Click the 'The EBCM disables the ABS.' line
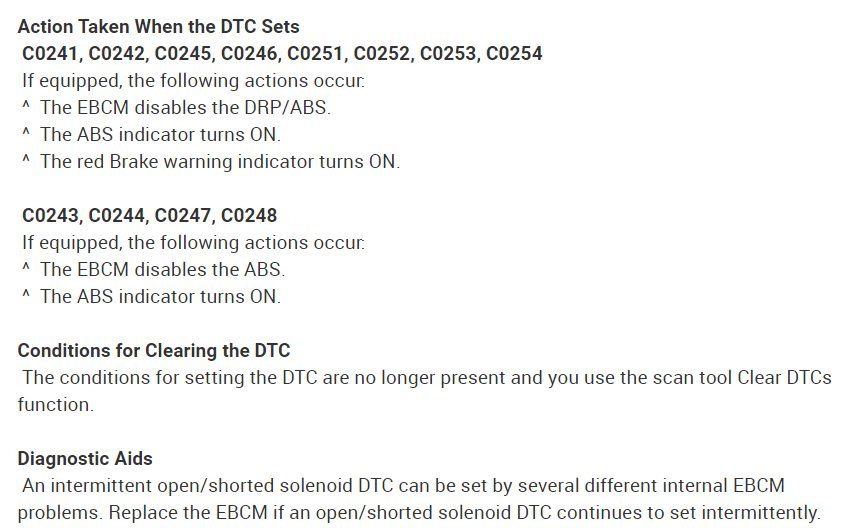The image size is (850, 528). point(162,269)
